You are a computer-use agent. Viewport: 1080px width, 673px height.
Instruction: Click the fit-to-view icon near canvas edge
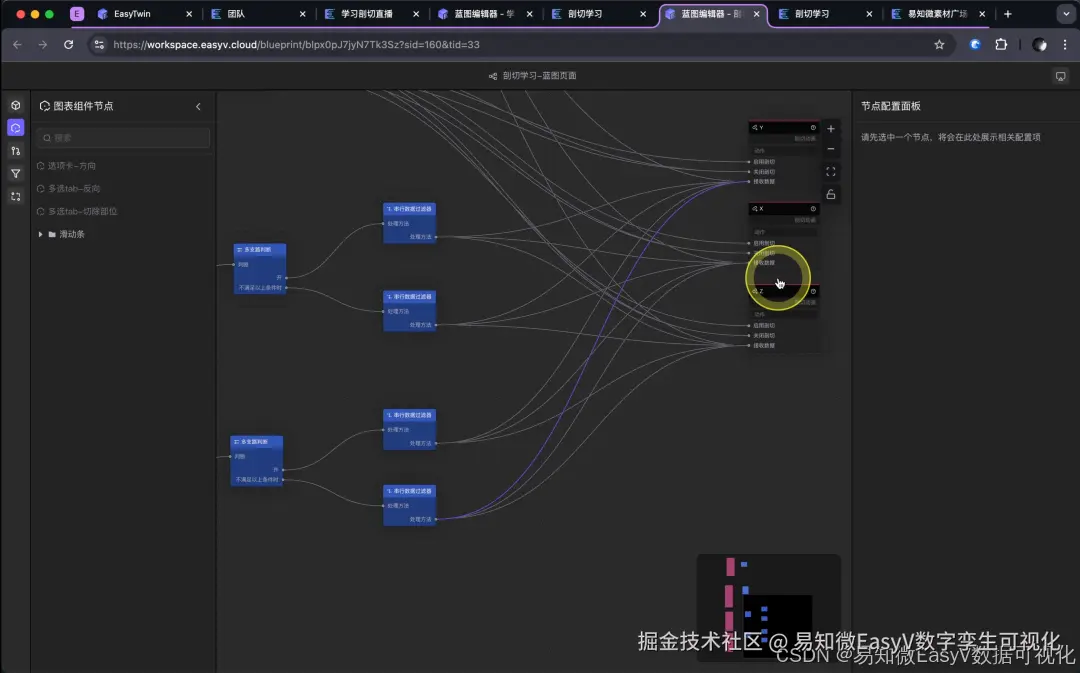click(830, 170)
